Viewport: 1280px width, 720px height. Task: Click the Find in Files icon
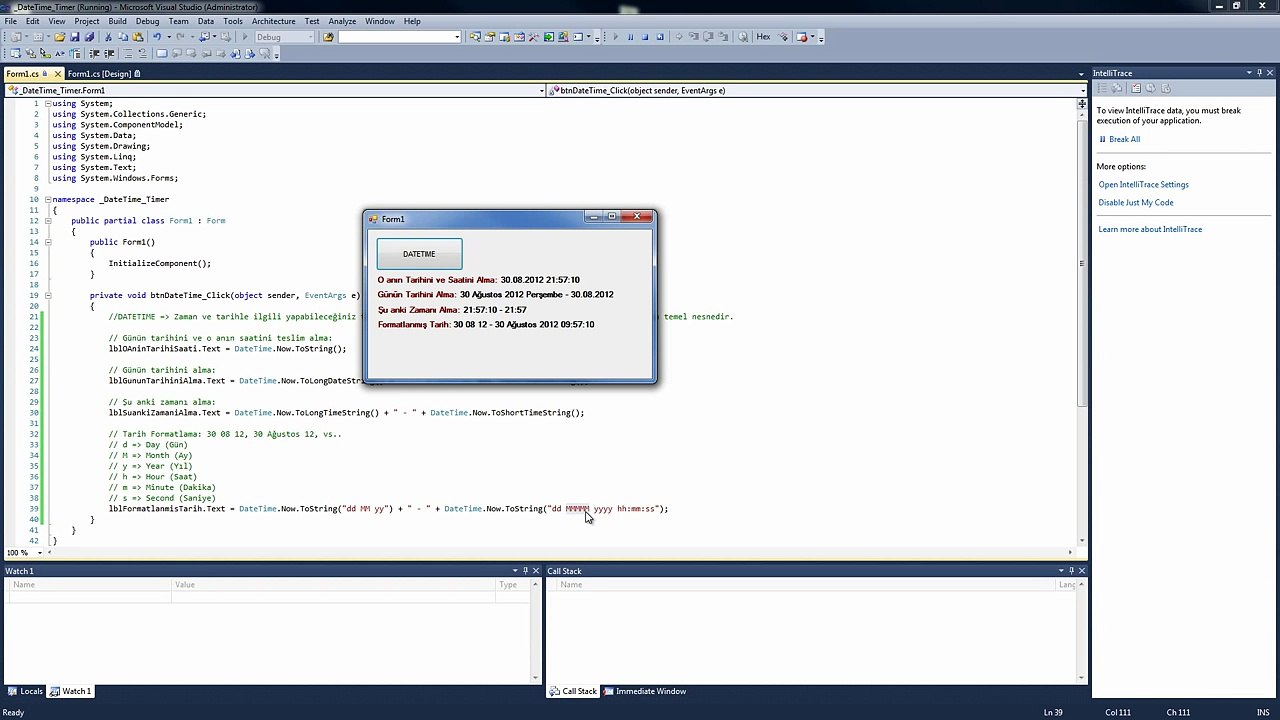pos(328,37)
